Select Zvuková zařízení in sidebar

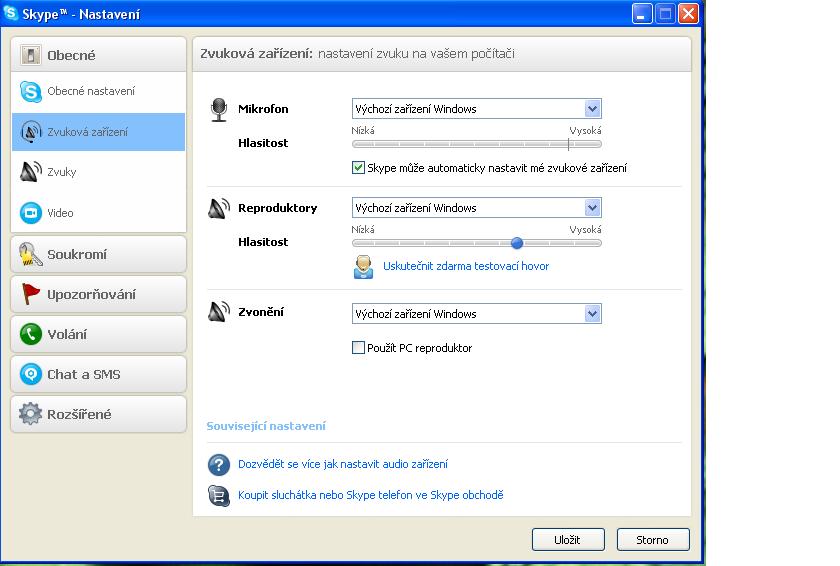[99, 132]
